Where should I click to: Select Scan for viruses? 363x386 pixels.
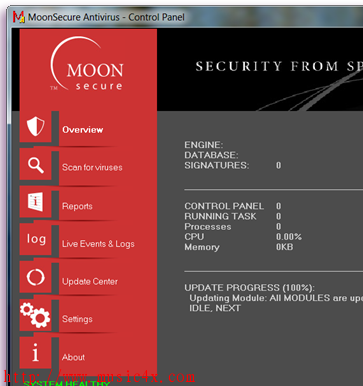pyautogui.click(x=92, y=167)
